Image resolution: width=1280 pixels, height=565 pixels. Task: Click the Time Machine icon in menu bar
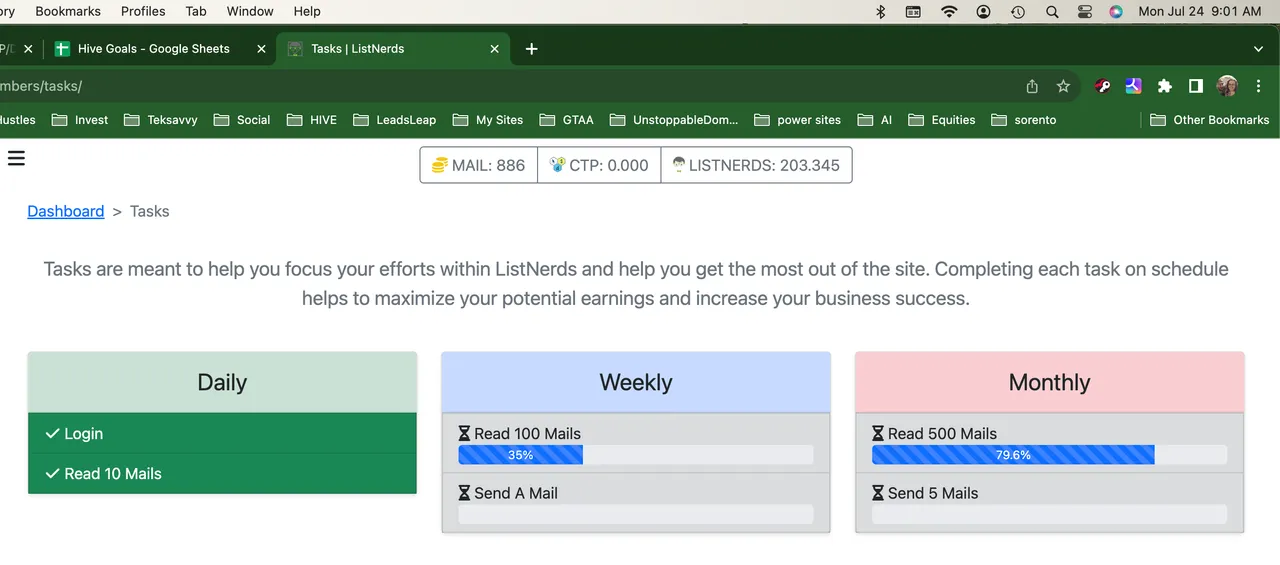tap(1018, 12)
